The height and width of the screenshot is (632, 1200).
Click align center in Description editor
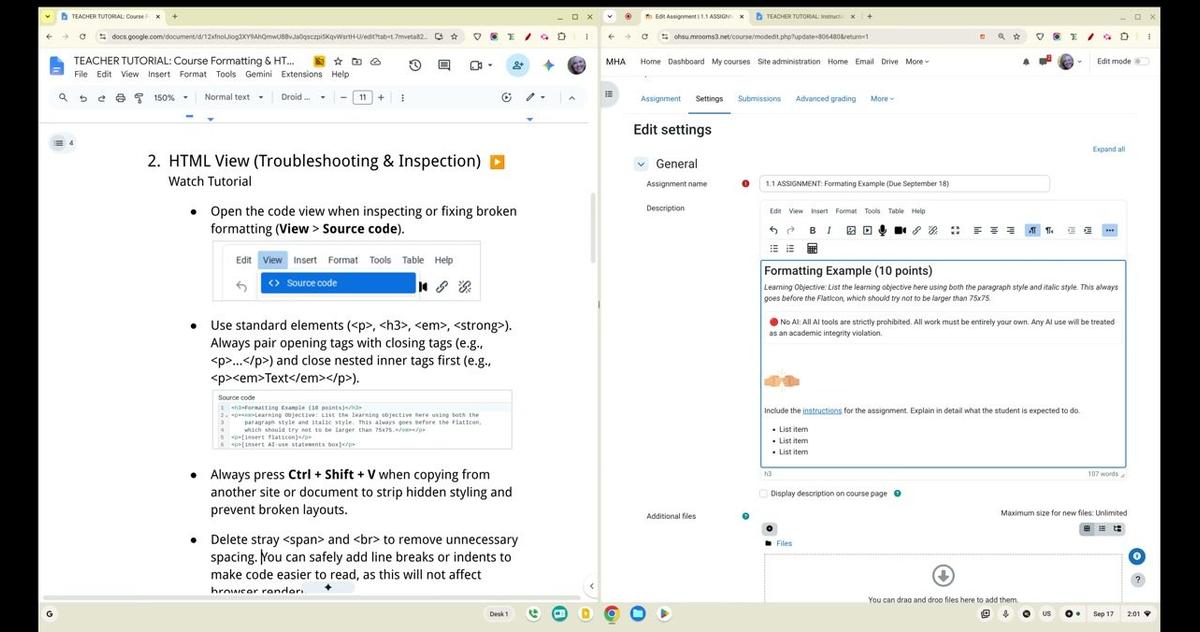tap(994, 230)
